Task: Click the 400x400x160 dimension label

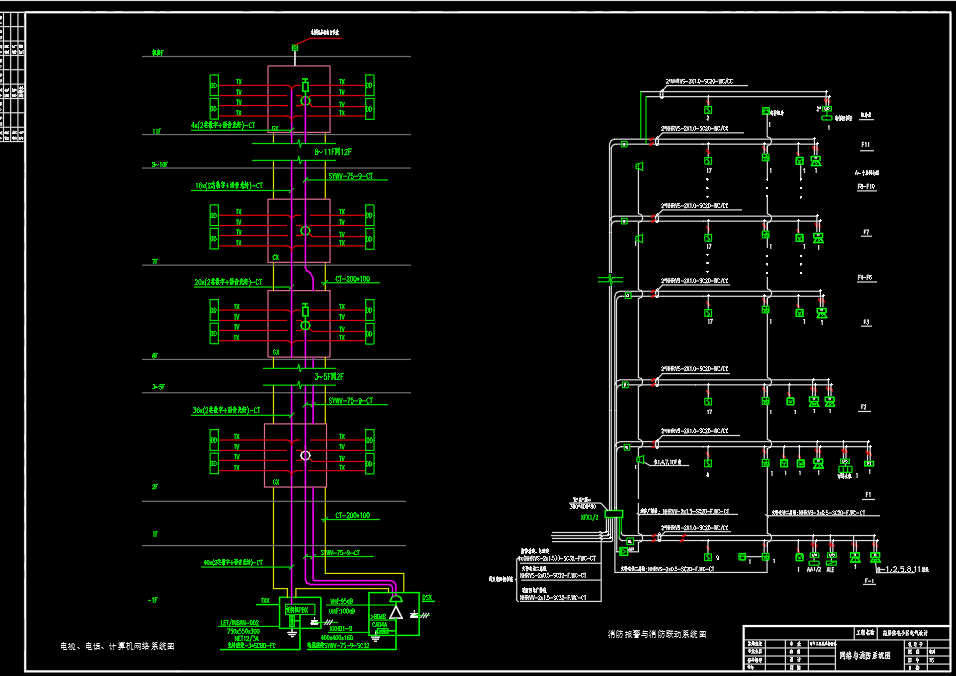Action: pos(337,638)
